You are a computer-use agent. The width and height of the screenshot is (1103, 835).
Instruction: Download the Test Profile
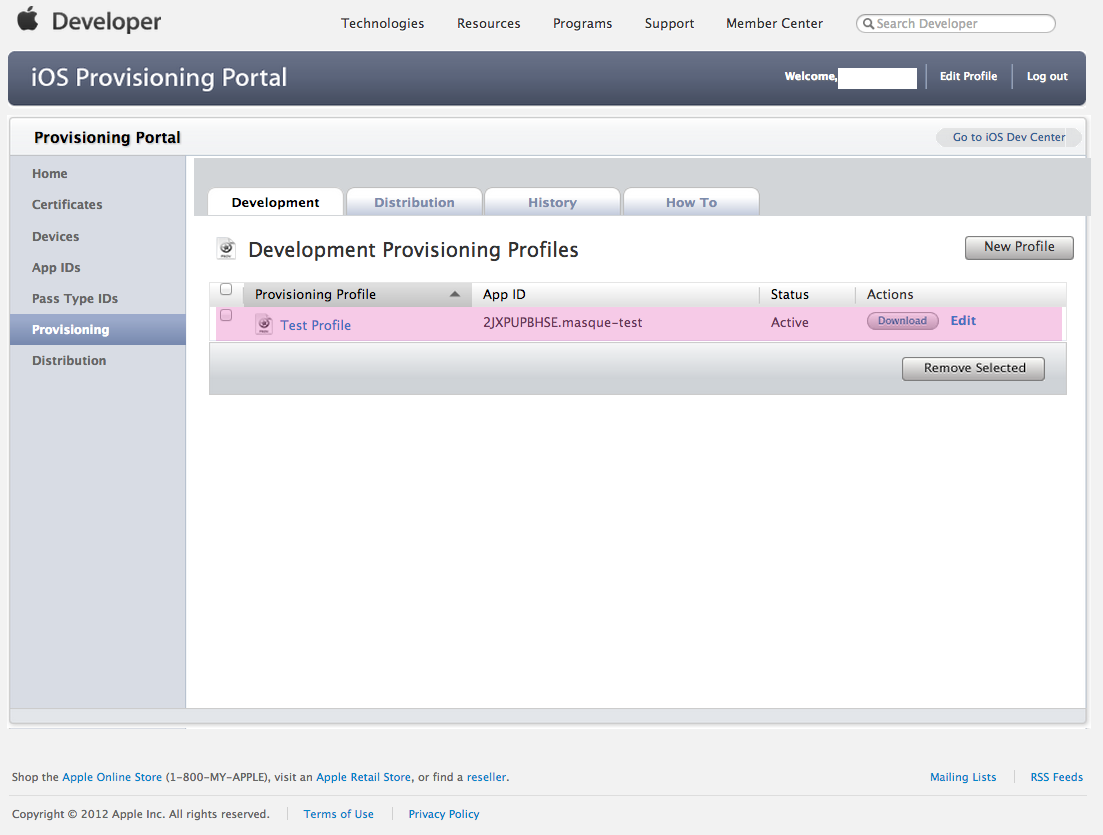903,321
